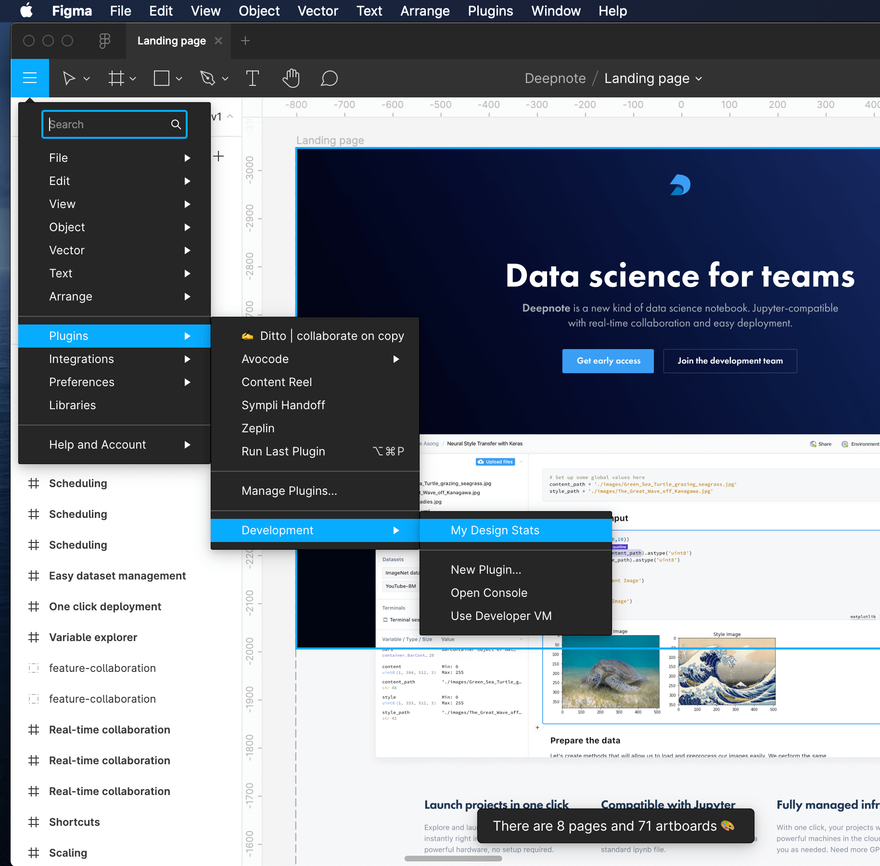Open Preferences submenu
This screenshot has height=866, width=880.
pyautogui.click(x=114, y=382)
